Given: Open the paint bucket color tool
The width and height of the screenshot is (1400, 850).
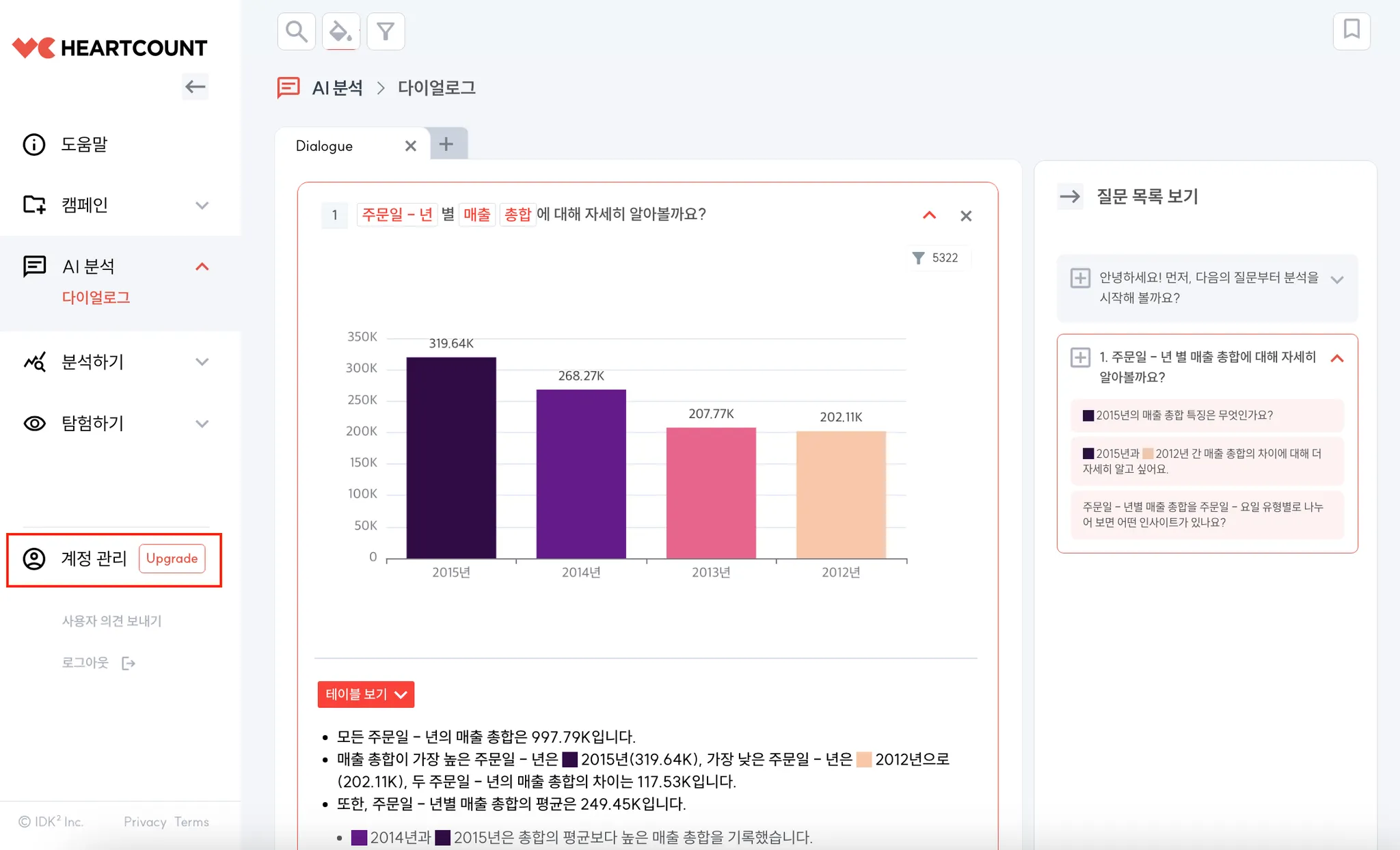Looking at the screenshot, I should (340, 31).
